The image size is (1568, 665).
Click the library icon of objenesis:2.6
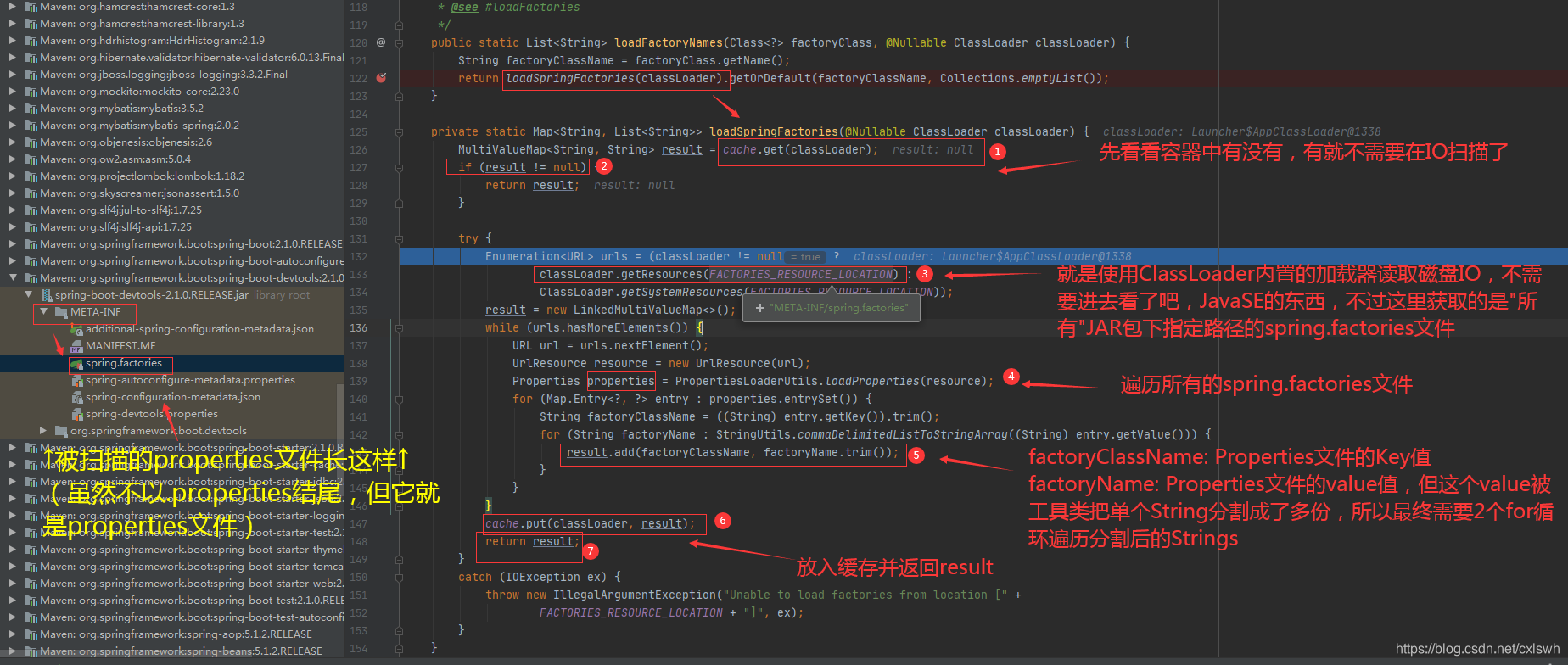pyautogui.click(x=31, y=142)
